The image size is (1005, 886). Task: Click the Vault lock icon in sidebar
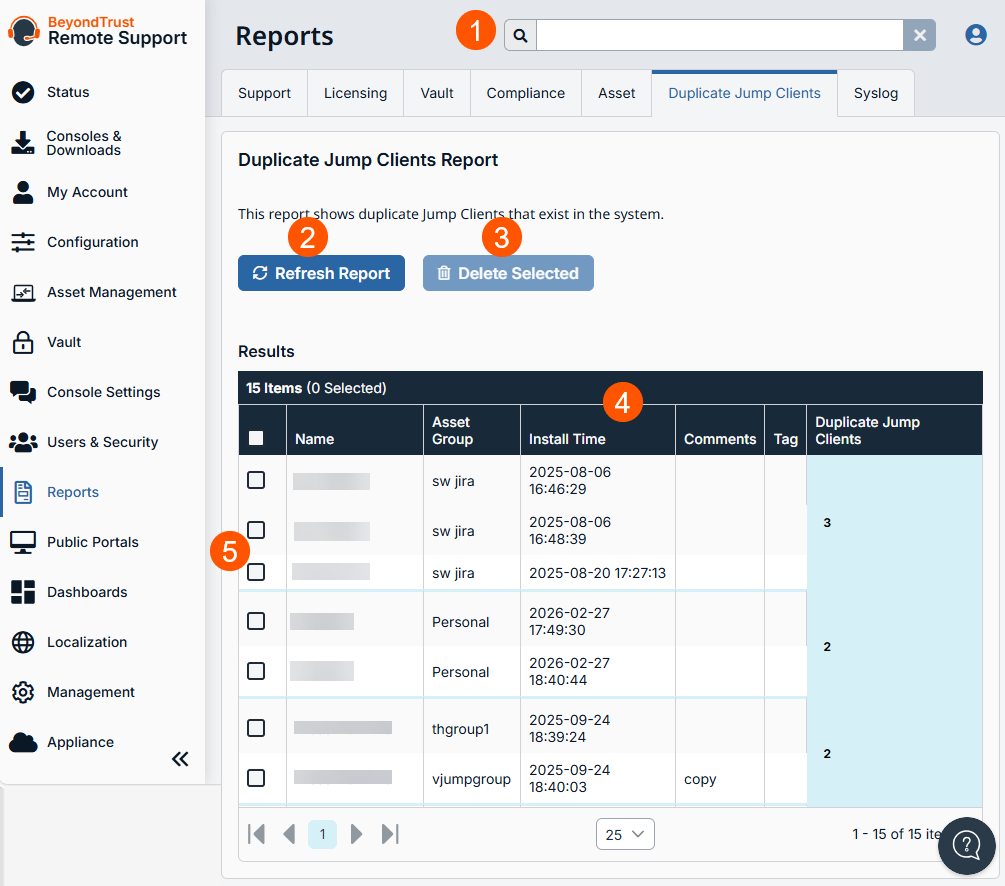(23, 342)
